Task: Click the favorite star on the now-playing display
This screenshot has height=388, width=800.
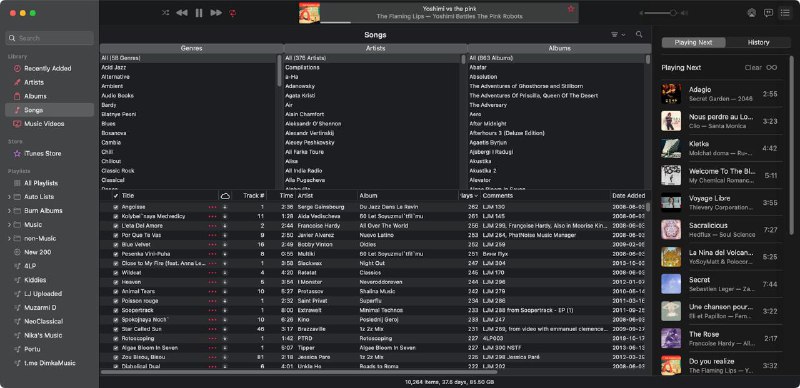Action: tap(570, 9)
